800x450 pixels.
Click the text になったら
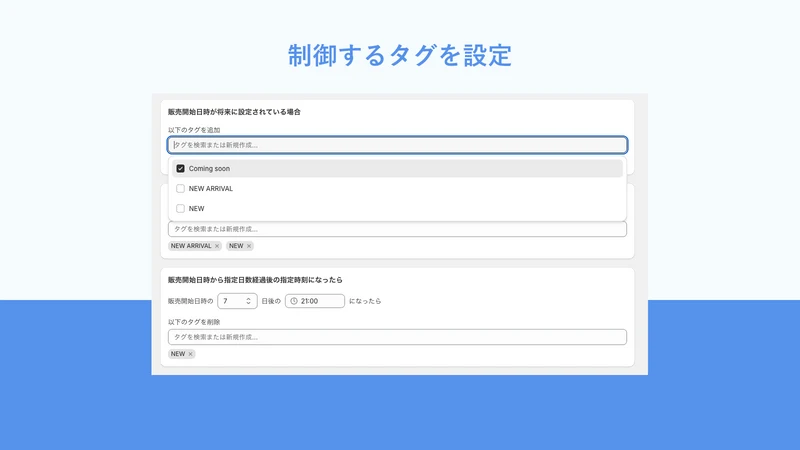click(x=365, y=301)
